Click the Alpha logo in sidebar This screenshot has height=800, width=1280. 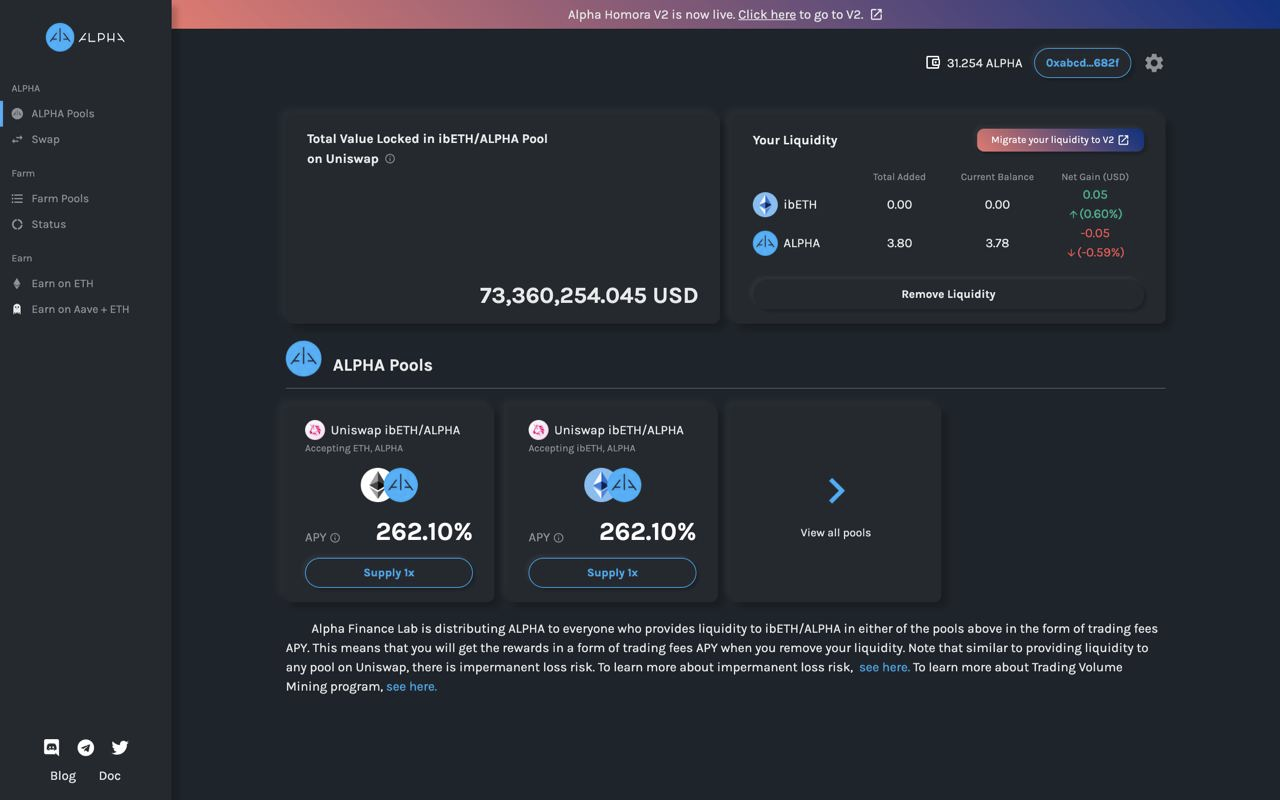click(x=85, y=37)
